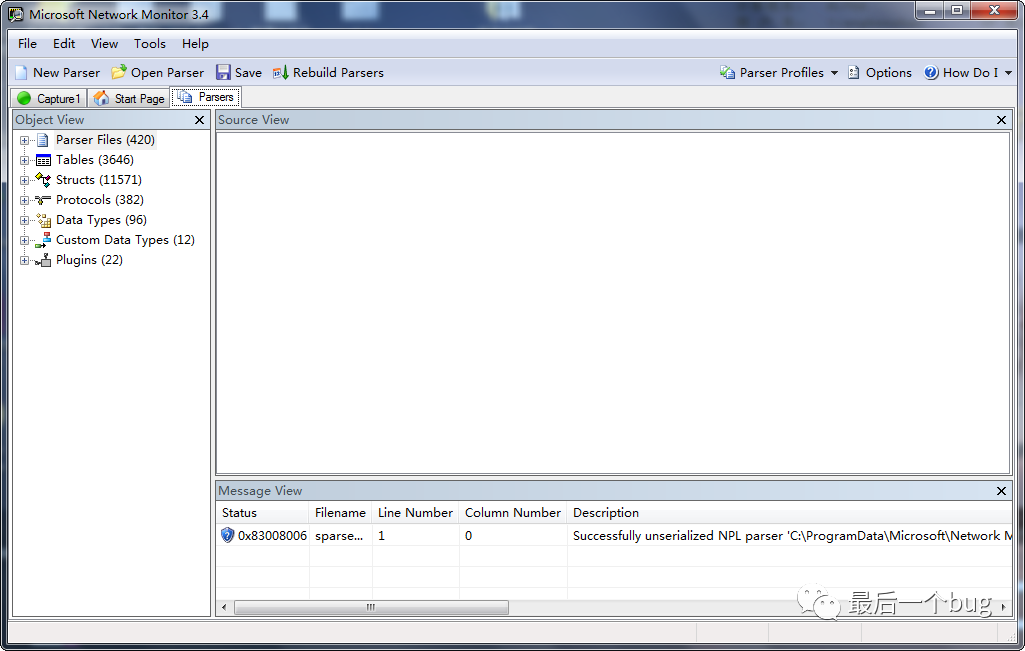Select the Protocols (382) label

coord(100,200)
